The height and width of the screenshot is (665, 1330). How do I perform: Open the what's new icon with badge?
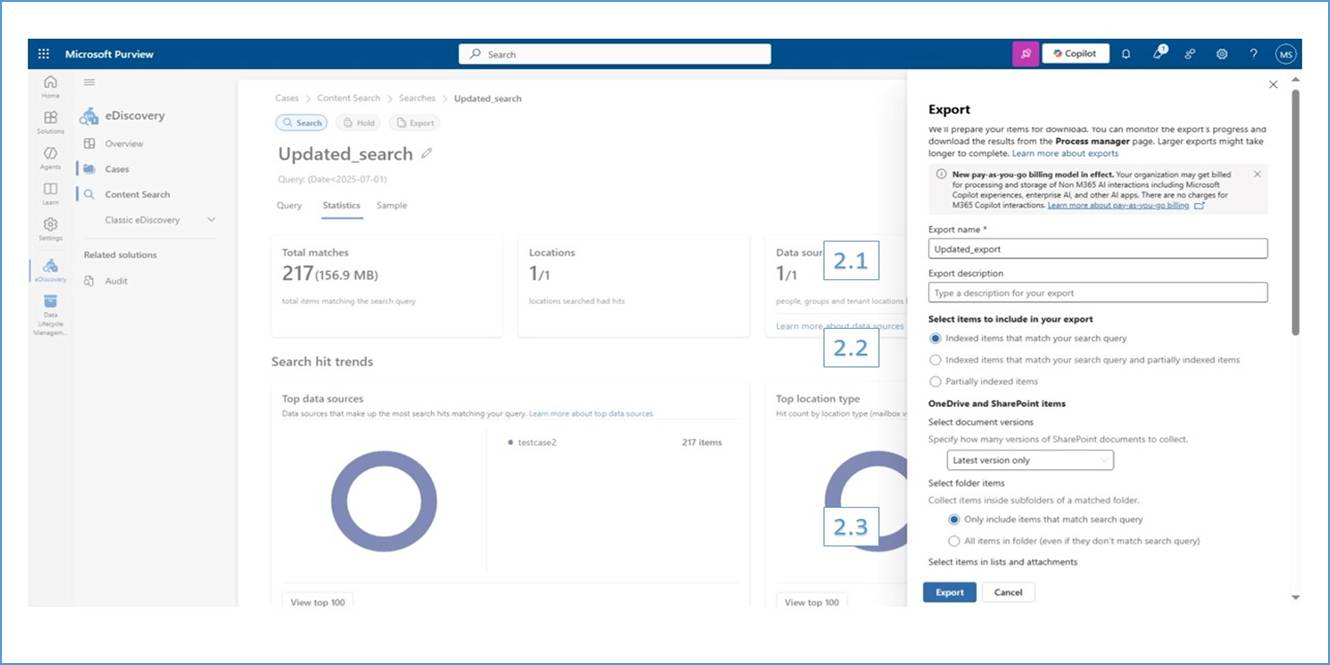coord(1158,53)
